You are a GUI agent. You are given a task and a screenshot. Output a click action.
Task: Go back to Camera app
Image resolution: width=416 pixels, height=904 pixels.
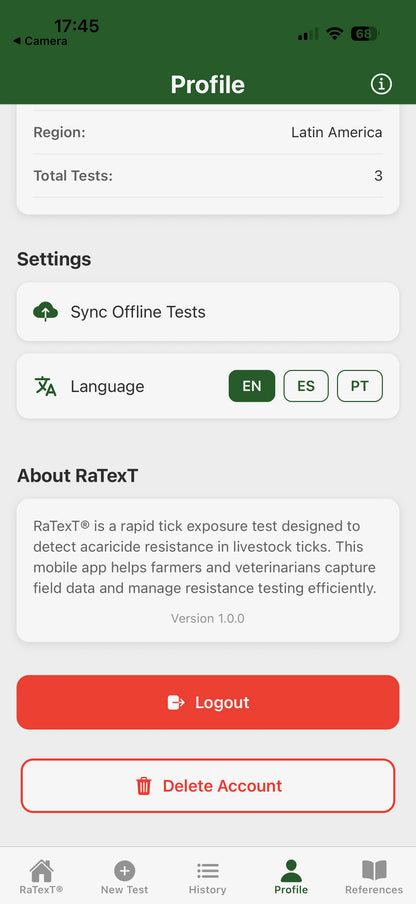[x=40, y=41]
